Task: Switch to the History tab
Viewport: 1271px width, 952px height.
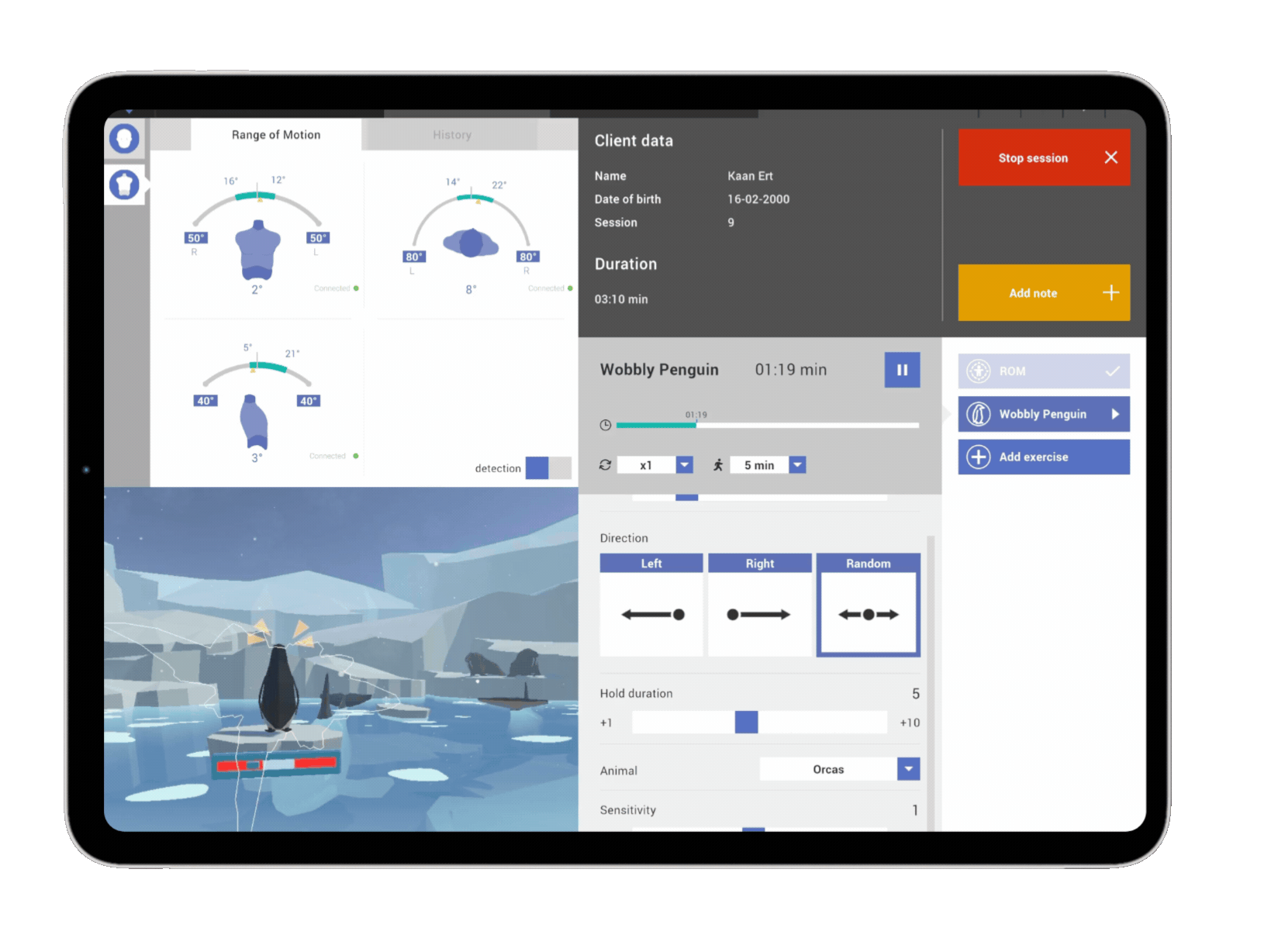Action: pos(451,135)
